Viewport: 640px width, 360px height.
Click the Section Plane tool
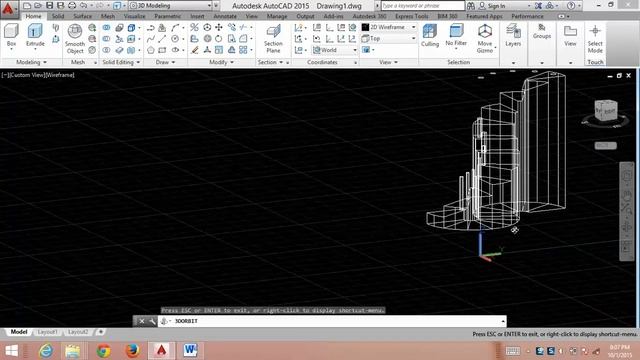click(273, 39)
